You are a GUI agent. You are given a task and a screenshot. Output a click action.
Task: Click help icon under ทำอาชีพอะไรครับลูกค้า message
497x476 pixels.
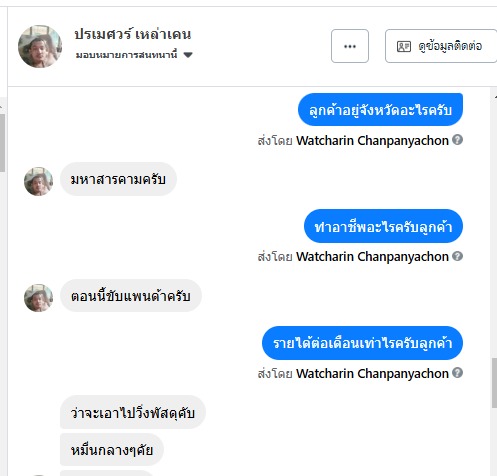pyautogui.click(x=457, y=256)
